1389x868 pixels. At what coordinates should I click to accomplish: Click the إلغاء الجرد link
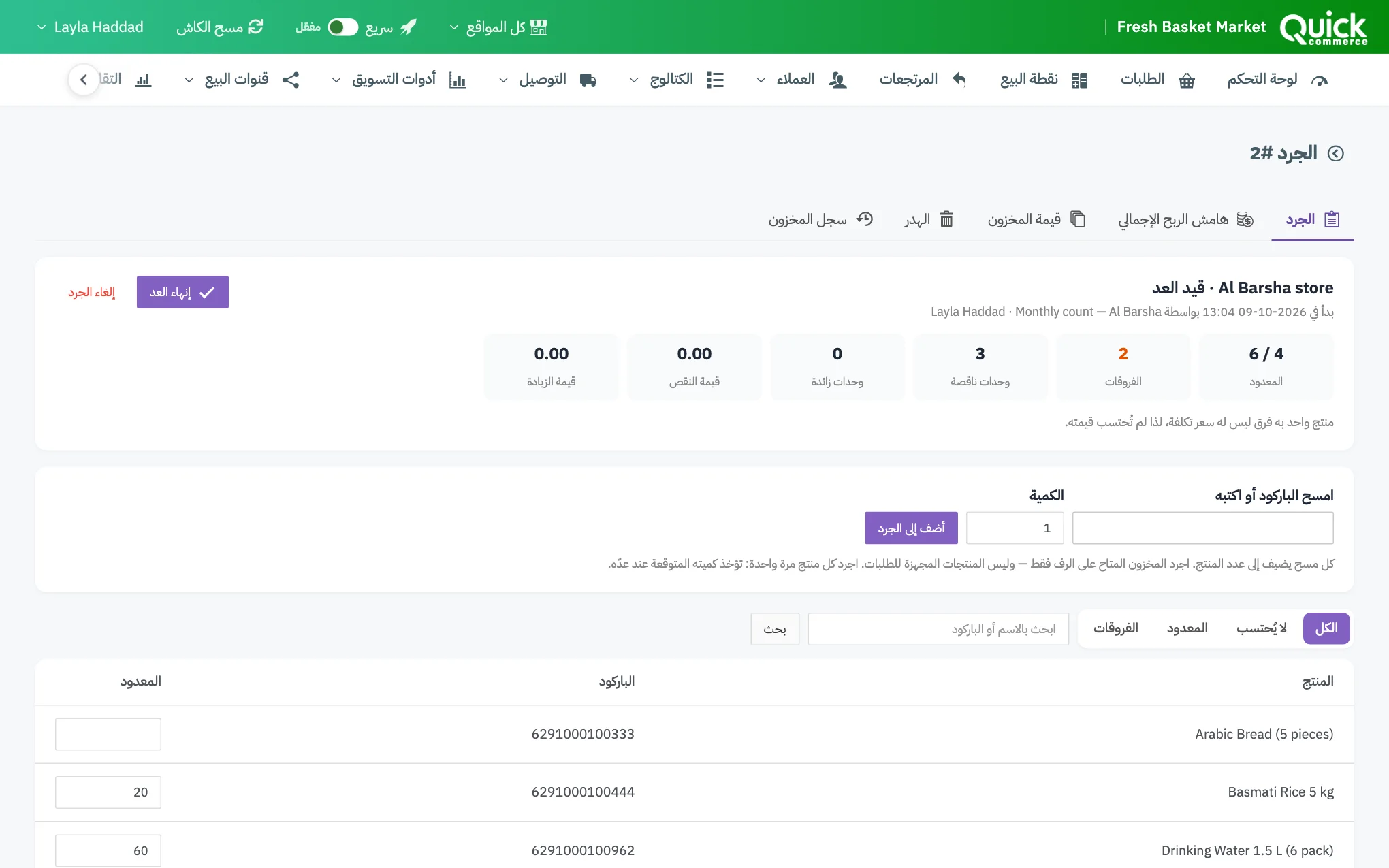coord(91,292)
